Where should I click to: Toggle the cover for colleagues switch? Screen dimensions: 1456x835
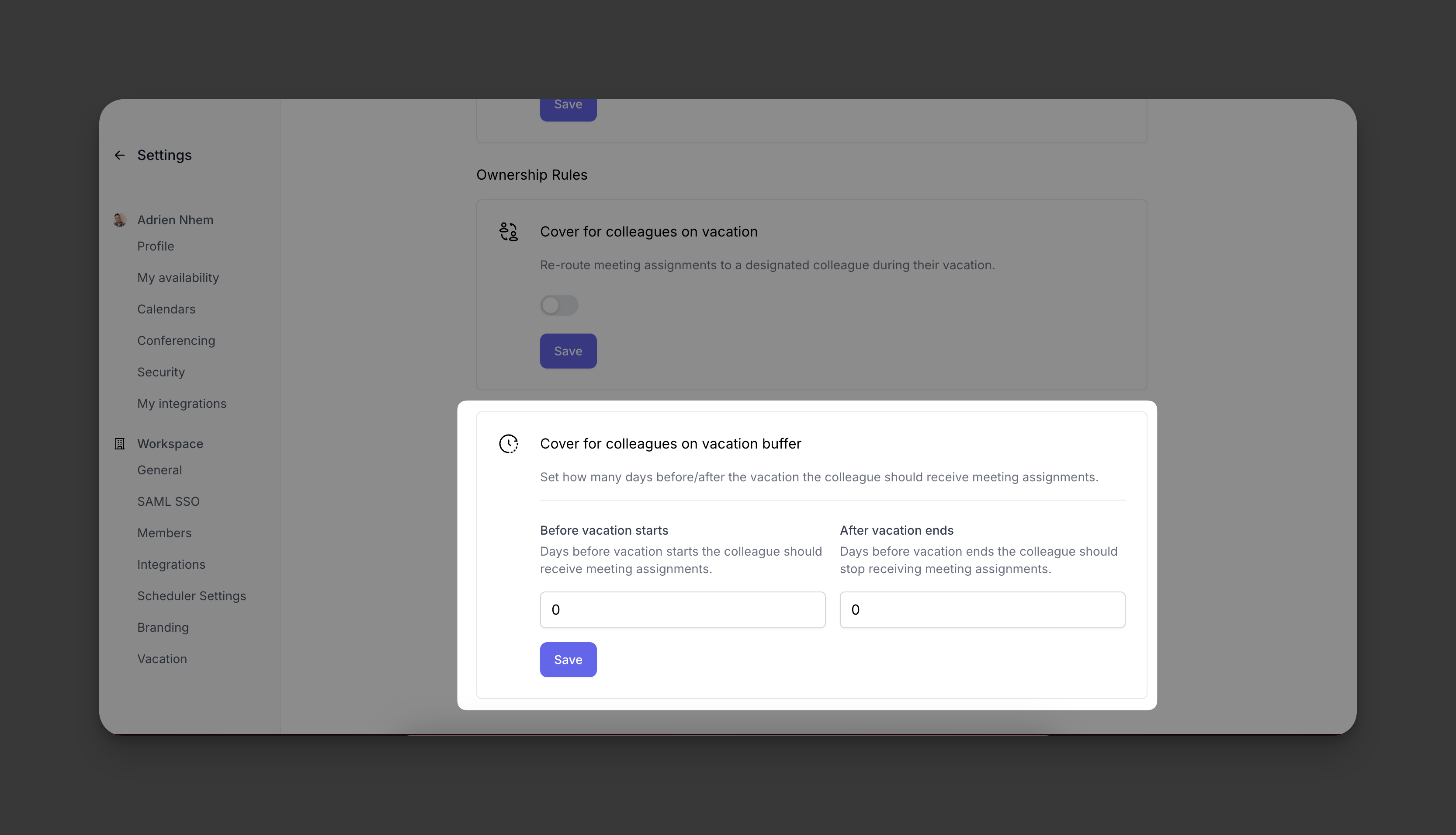point(559,305)
